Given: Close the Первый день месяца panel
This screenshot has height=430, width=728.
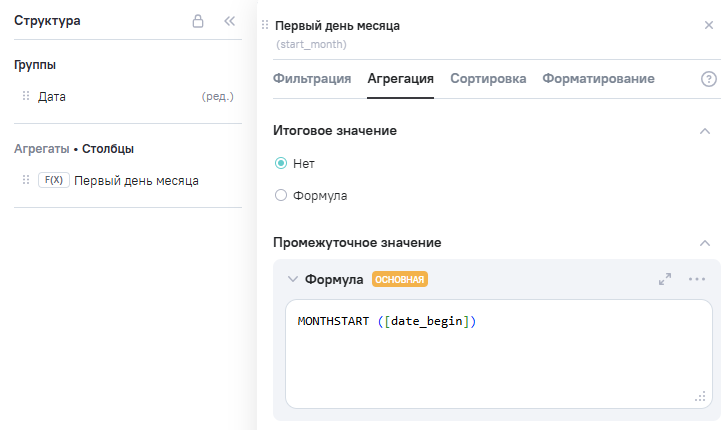Looking at the screenshot, I should point(708,25).
